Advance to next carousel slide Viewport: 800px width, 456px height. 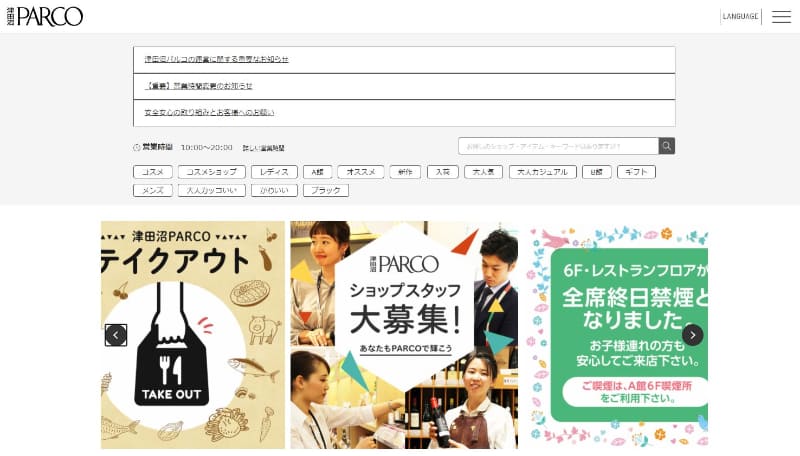pyautogui.click(x=692, y=335)
